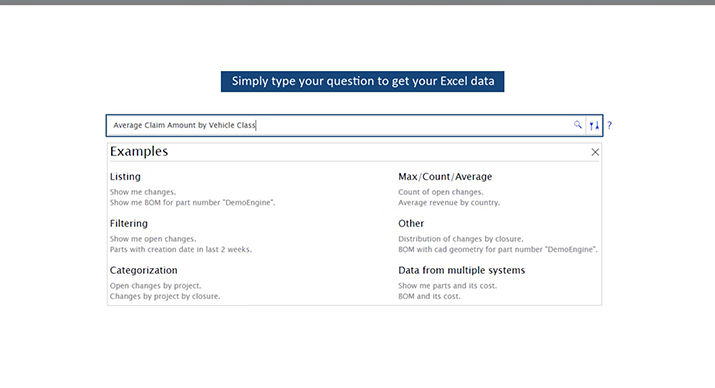Select example "Changes by project by closure."

pos(165,296)
